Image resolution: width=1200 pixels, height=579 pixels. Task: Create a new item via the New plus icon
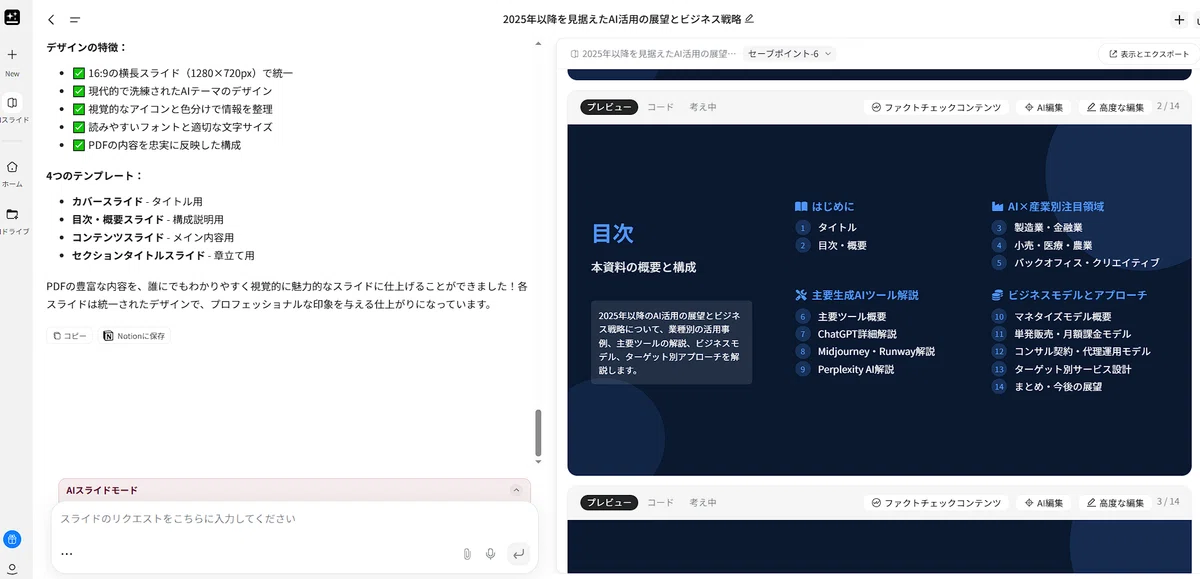pos(12,55)
